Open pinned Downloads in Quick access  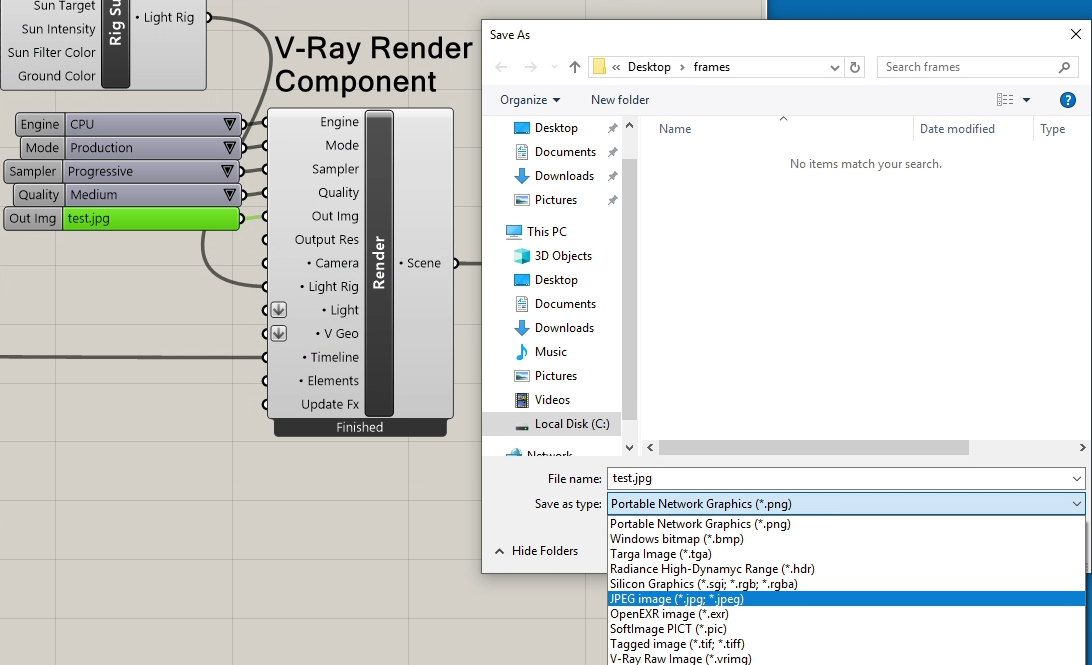pos(564,176)
